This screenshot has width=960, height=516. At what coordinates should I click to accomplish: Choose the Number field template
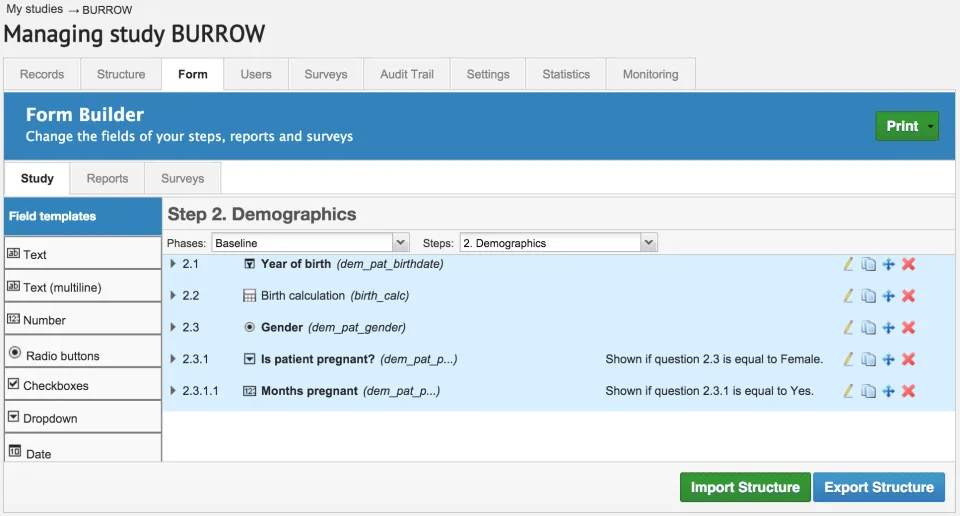click(83, 319)
